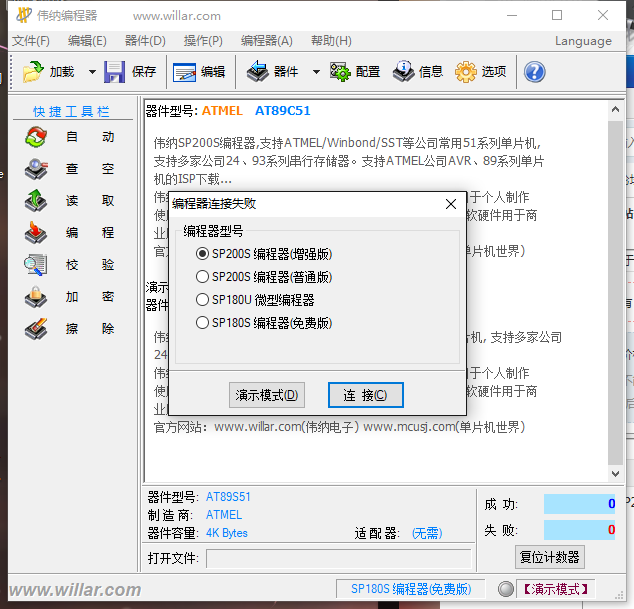Click the 读取 (Read) quick tool icon
Viewport: 634px width, 609px height.
pyautogui.click(x=36, y=201)
